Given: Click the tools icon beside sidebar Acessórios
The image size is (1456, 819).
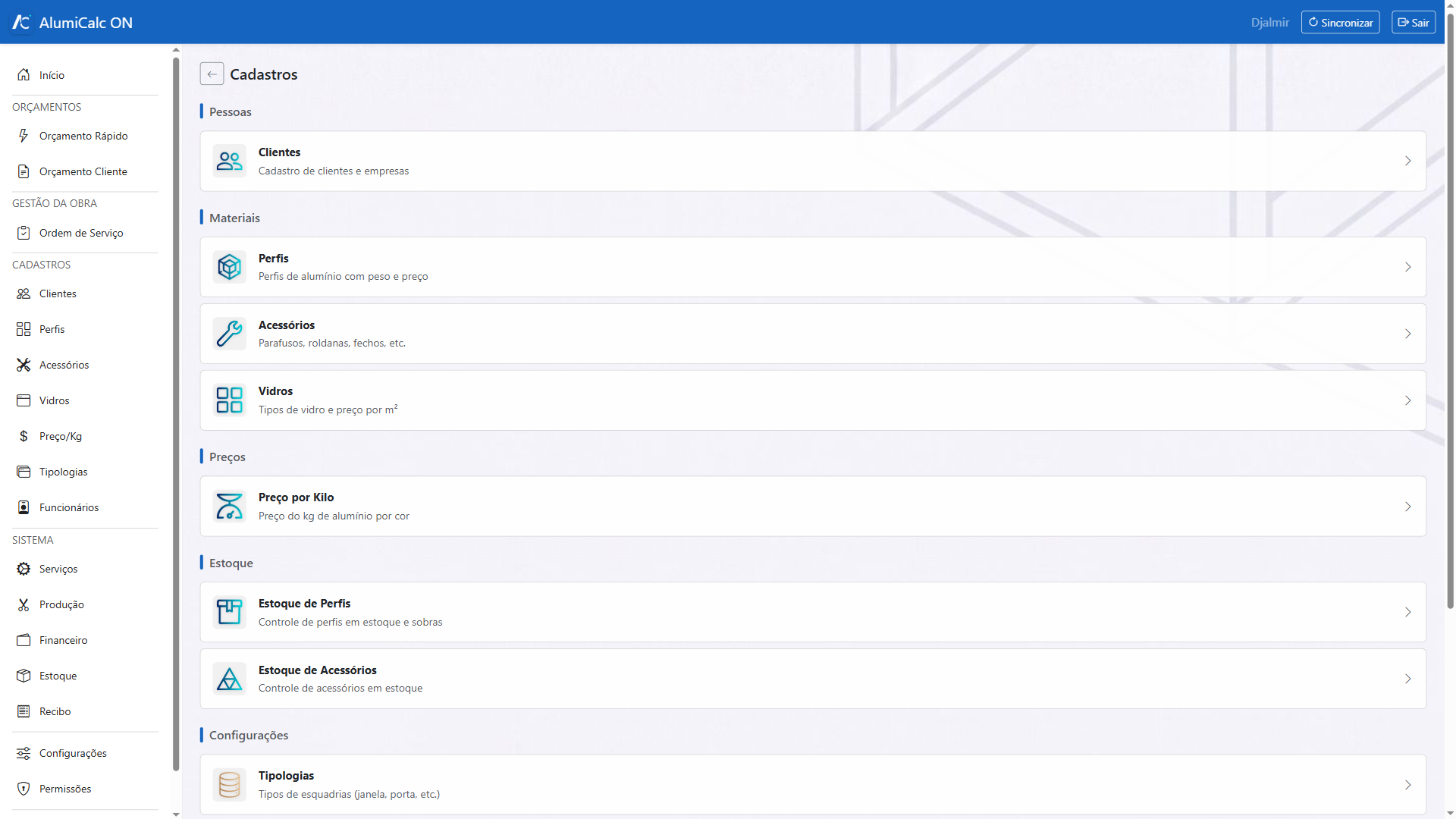Looking at the screenshot, I should (24, 365).
